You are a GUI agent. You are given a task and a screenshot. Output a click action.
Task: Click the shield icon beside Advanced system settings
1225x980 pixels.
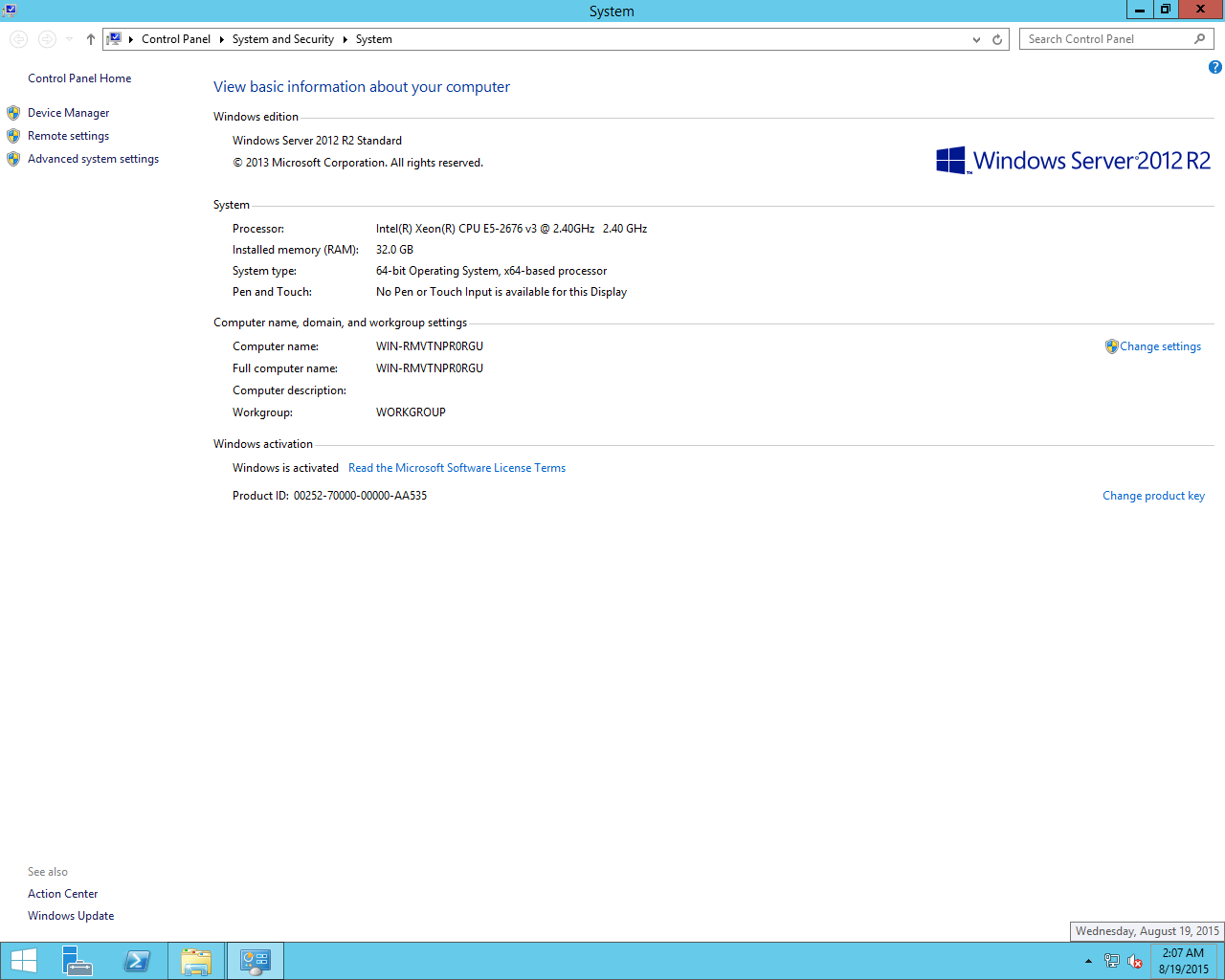pyautogui.click(x=13, y=159)
